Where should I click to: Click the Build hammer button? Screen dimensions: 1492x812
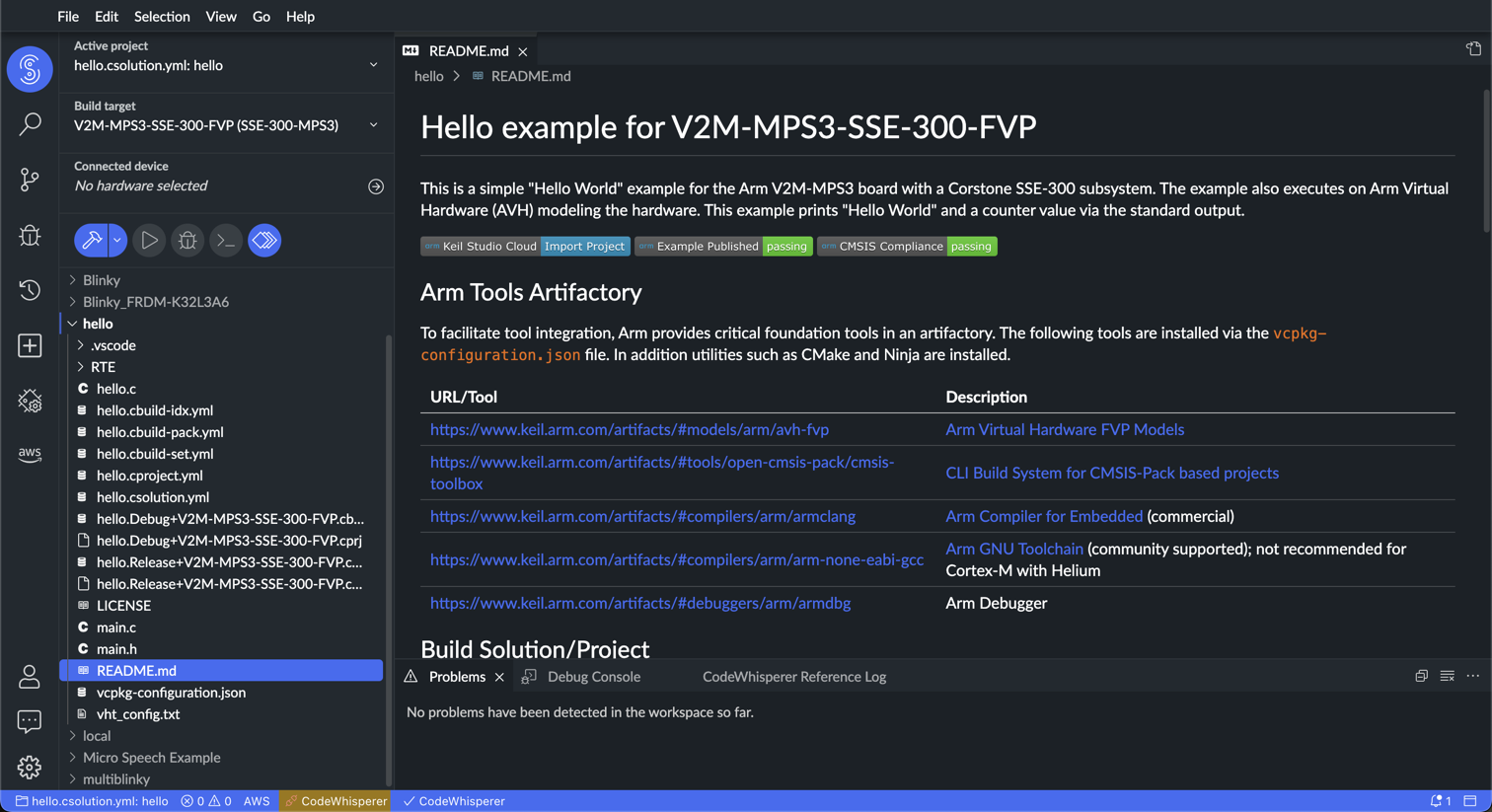[x=92, y=240]
